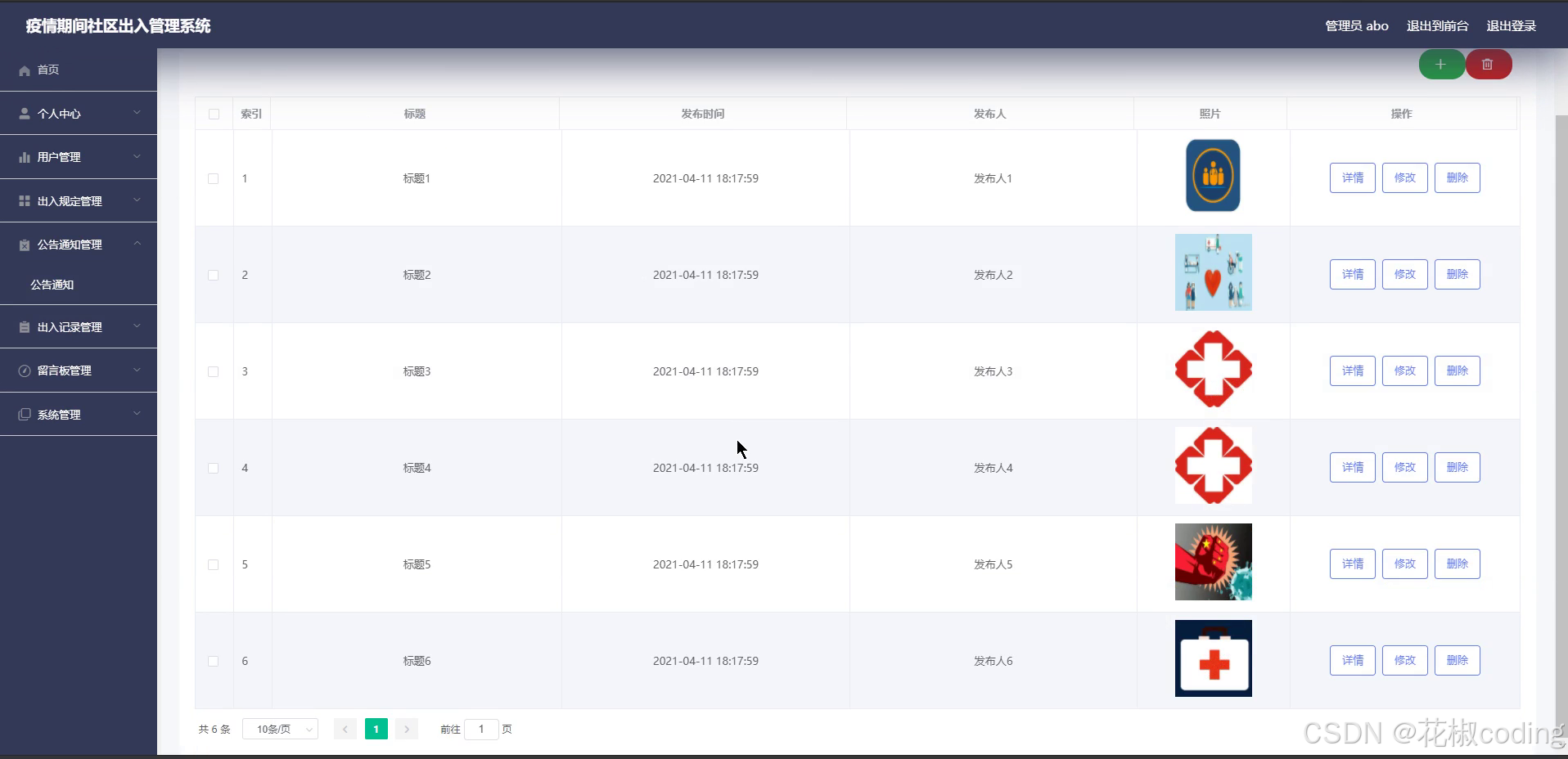Click the title 疫情期间社区出入管理系统

pos(118,26)
